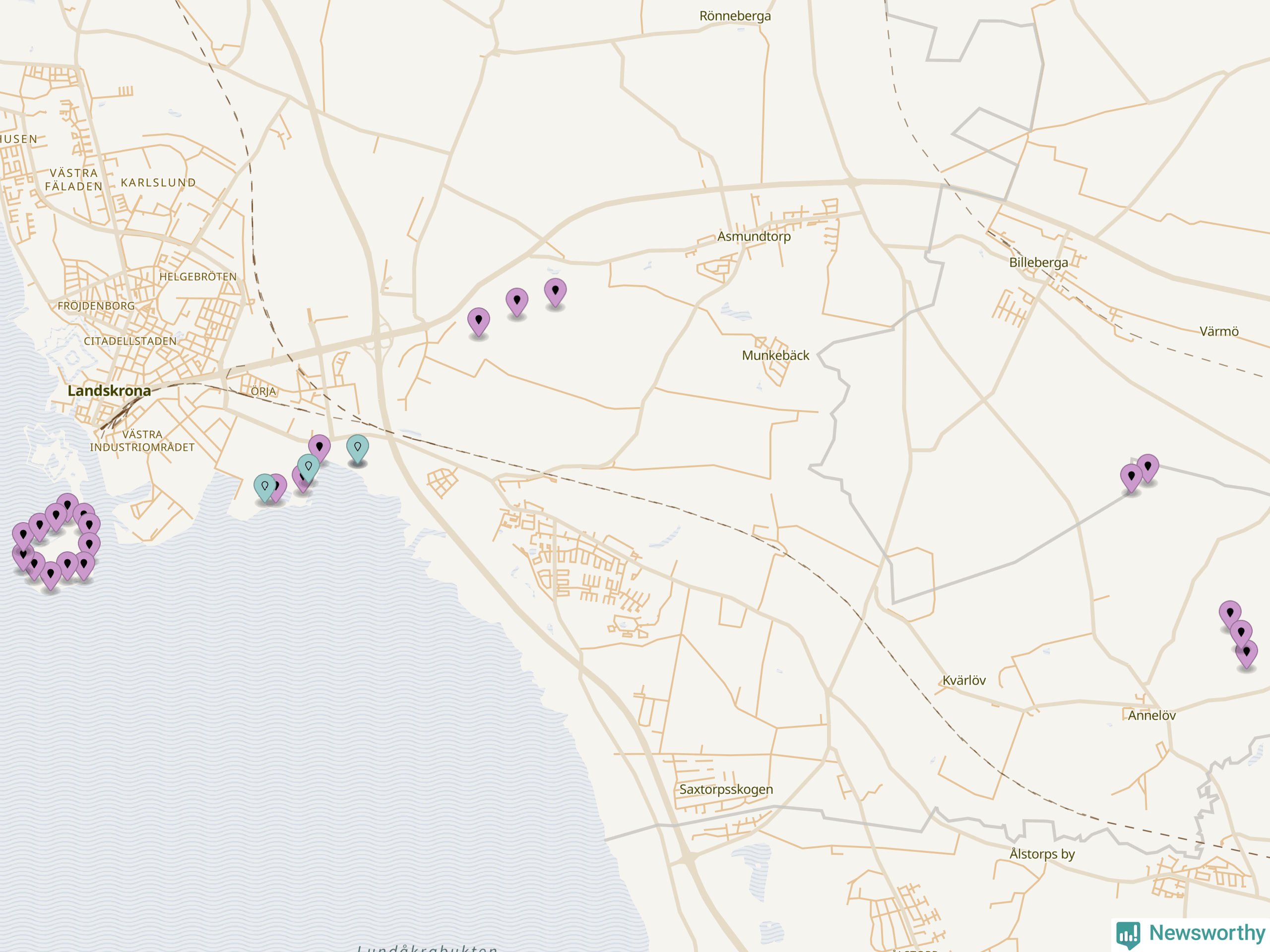Click the Landskrona city label

point(109,391)
